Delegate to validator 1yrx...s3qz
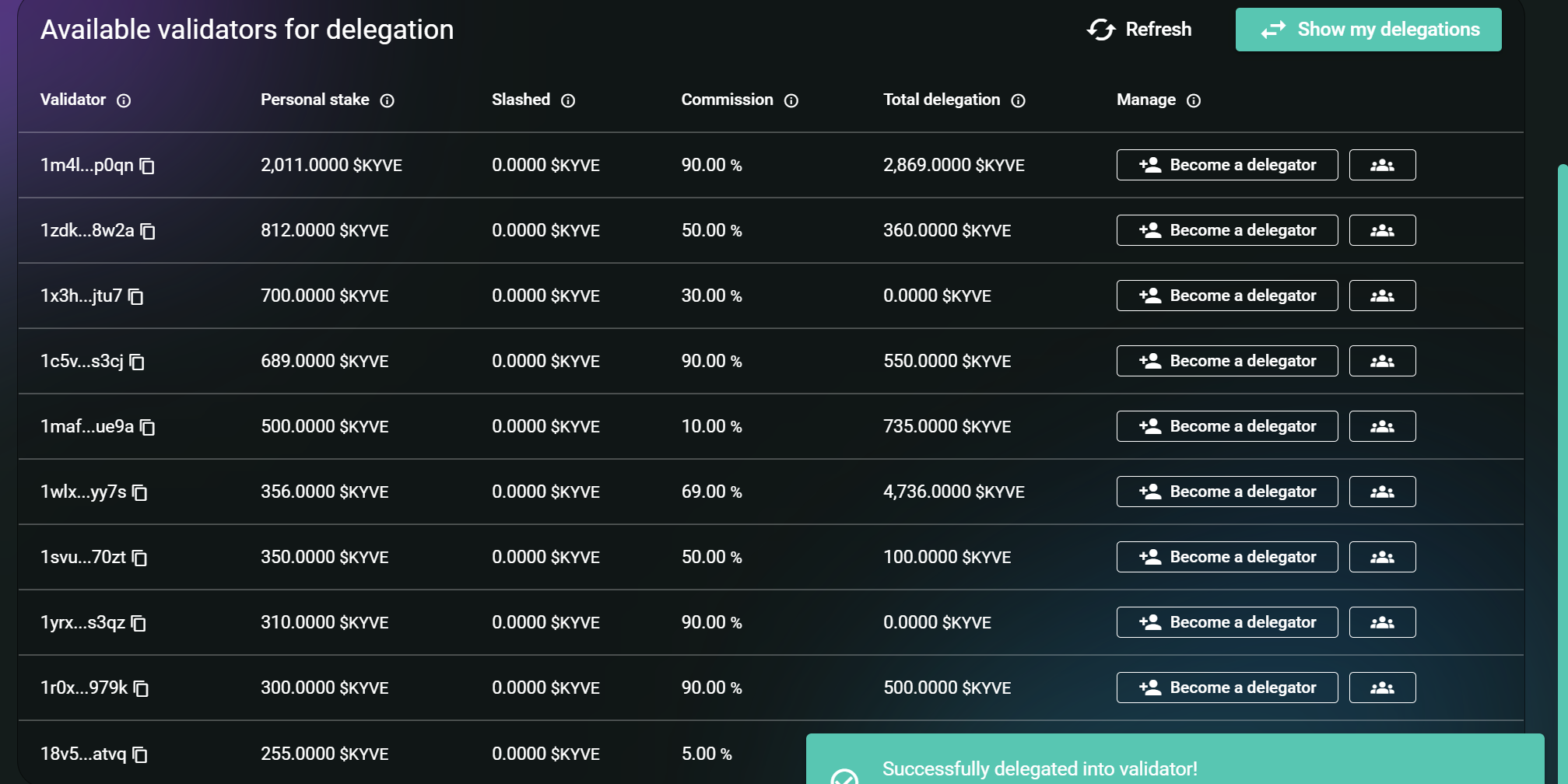Image resolution: width=1568 pixels, height=784 pixels. point(1226,622)
